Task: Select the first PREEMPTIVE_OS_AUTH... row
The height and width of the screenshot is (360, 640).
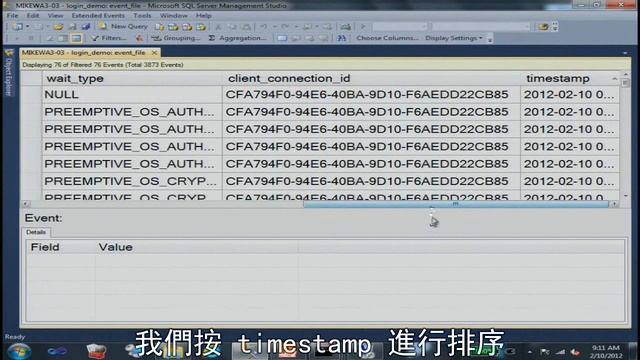Action: pyautogui.click(x=131, y=111)
